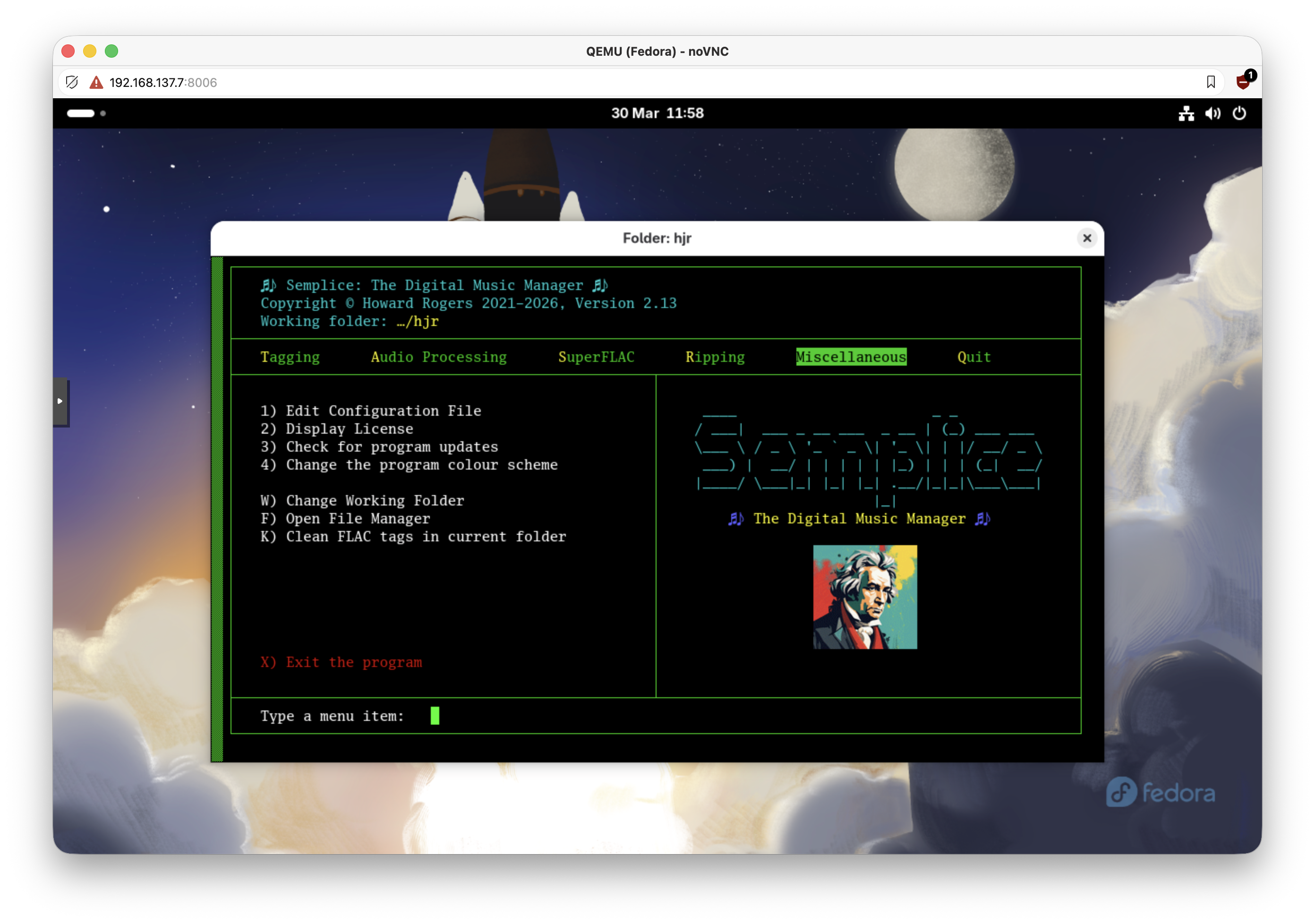Click the insecure connection warning icon
Viewport: 1315px width, 924px height.
[96, 83]
